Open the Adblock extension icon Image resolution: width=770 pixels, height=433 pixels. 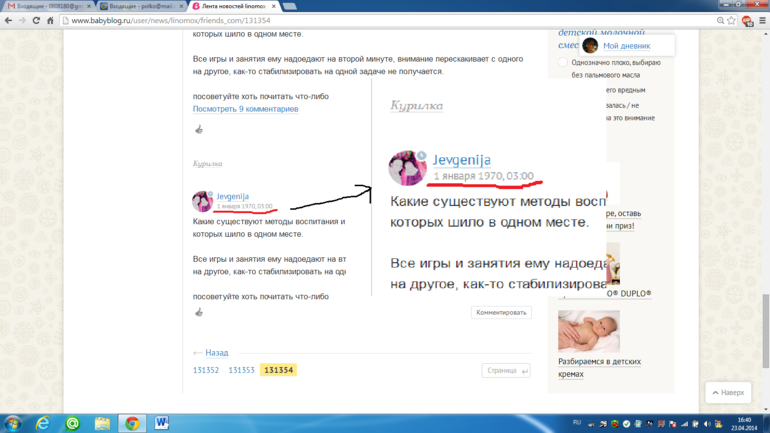pyautogui.click(x=747, y=21)
